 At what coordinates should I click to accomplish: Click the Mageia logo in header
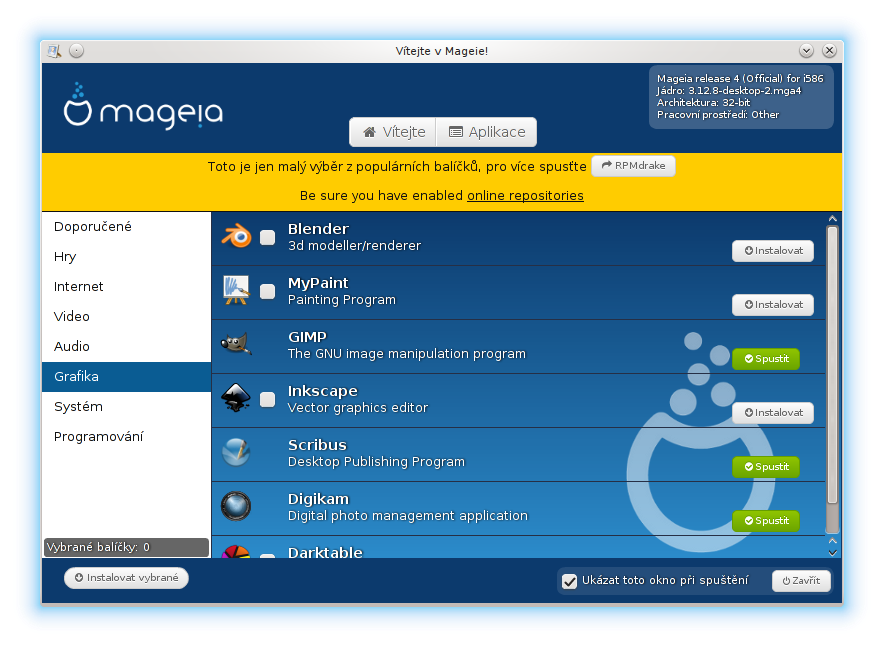143,106
